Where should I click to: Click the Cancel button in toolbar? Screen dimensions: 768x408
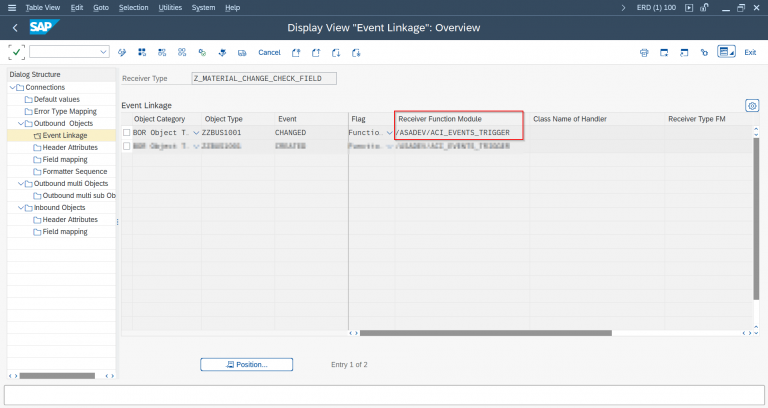(269, 52)
